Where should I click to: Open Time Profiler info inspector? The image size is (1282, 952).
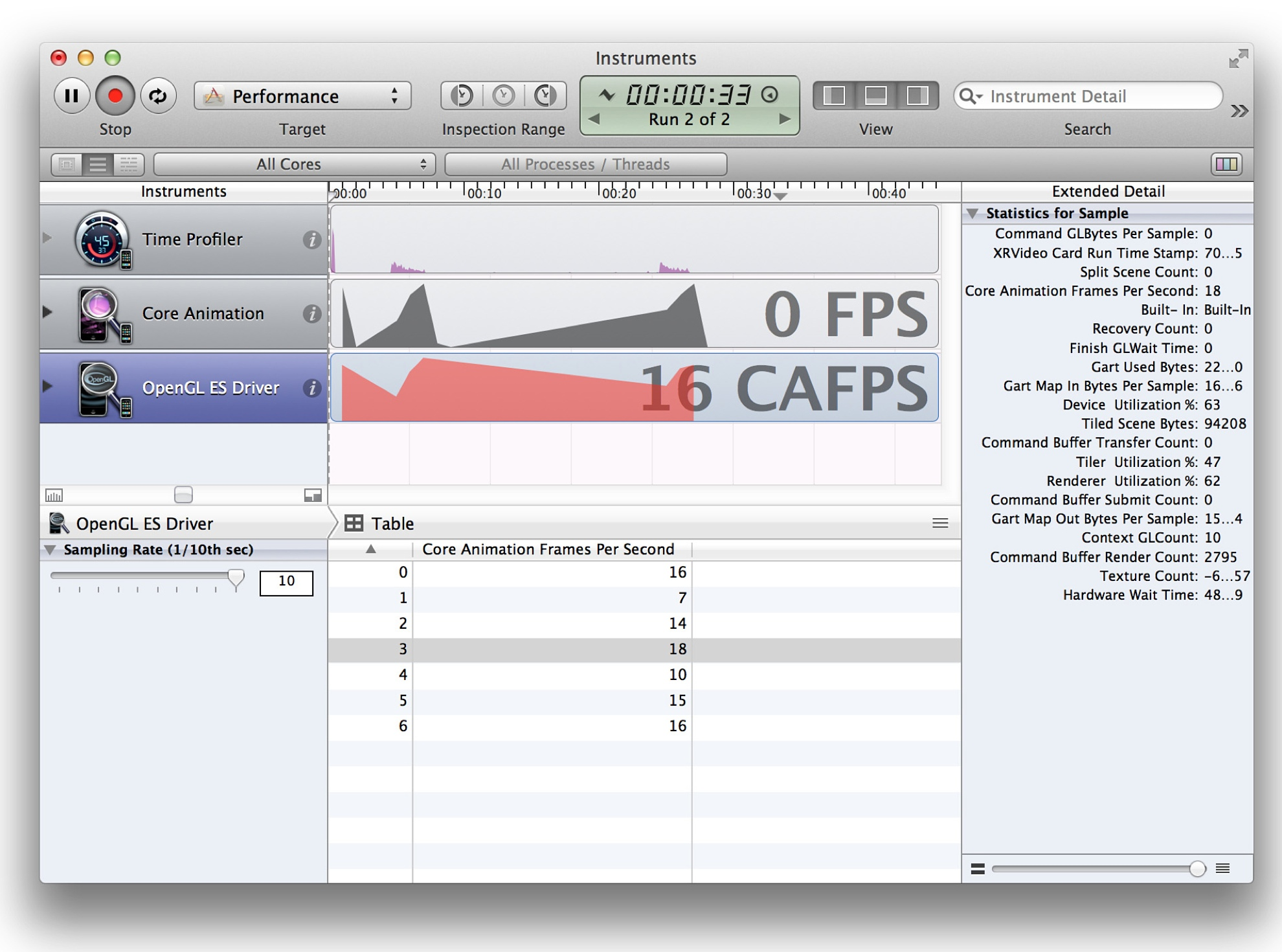312,240
